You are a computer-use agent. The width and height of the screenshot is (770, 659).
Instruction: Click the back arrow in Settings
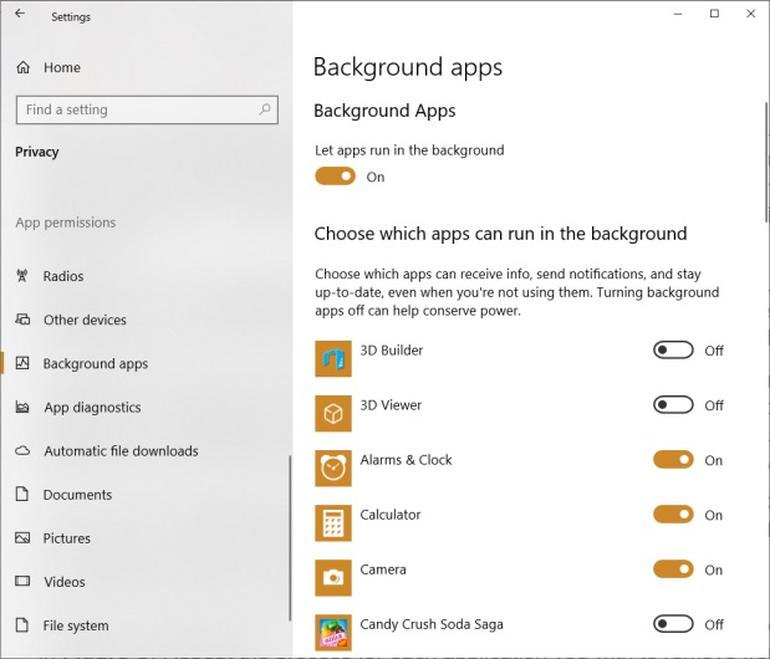(x=20, y=14)
